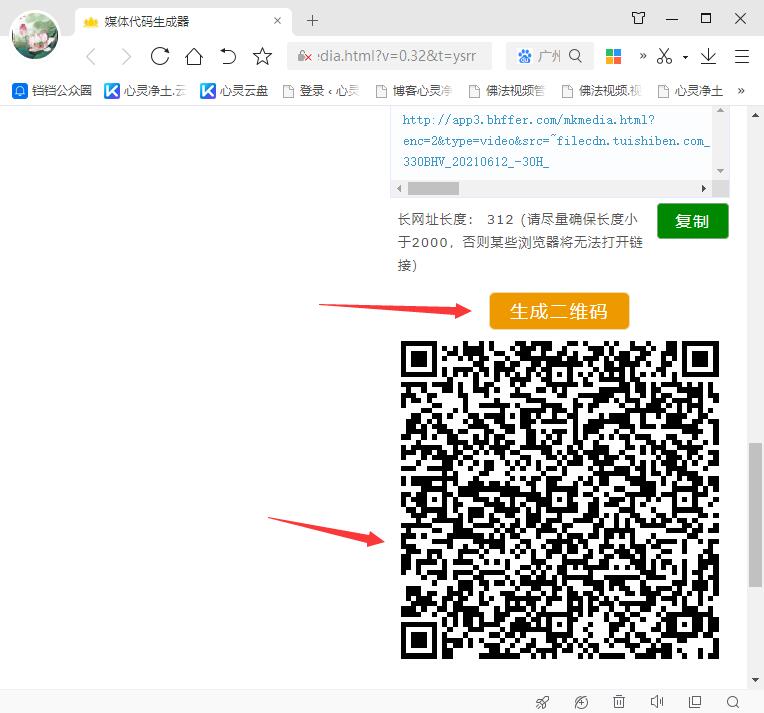Click page scrollbar up arrow

click(755, 116)
